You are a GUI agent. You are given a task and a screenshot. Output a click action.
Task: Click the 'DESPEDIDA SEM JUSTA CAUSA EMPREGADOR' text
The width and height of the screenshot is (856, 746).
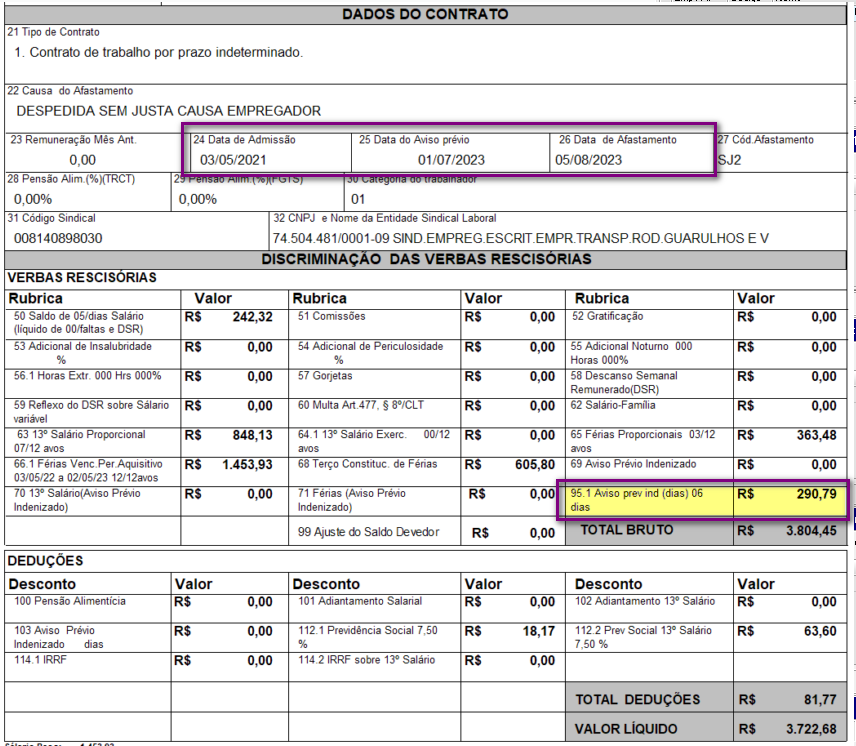(169, 111)
